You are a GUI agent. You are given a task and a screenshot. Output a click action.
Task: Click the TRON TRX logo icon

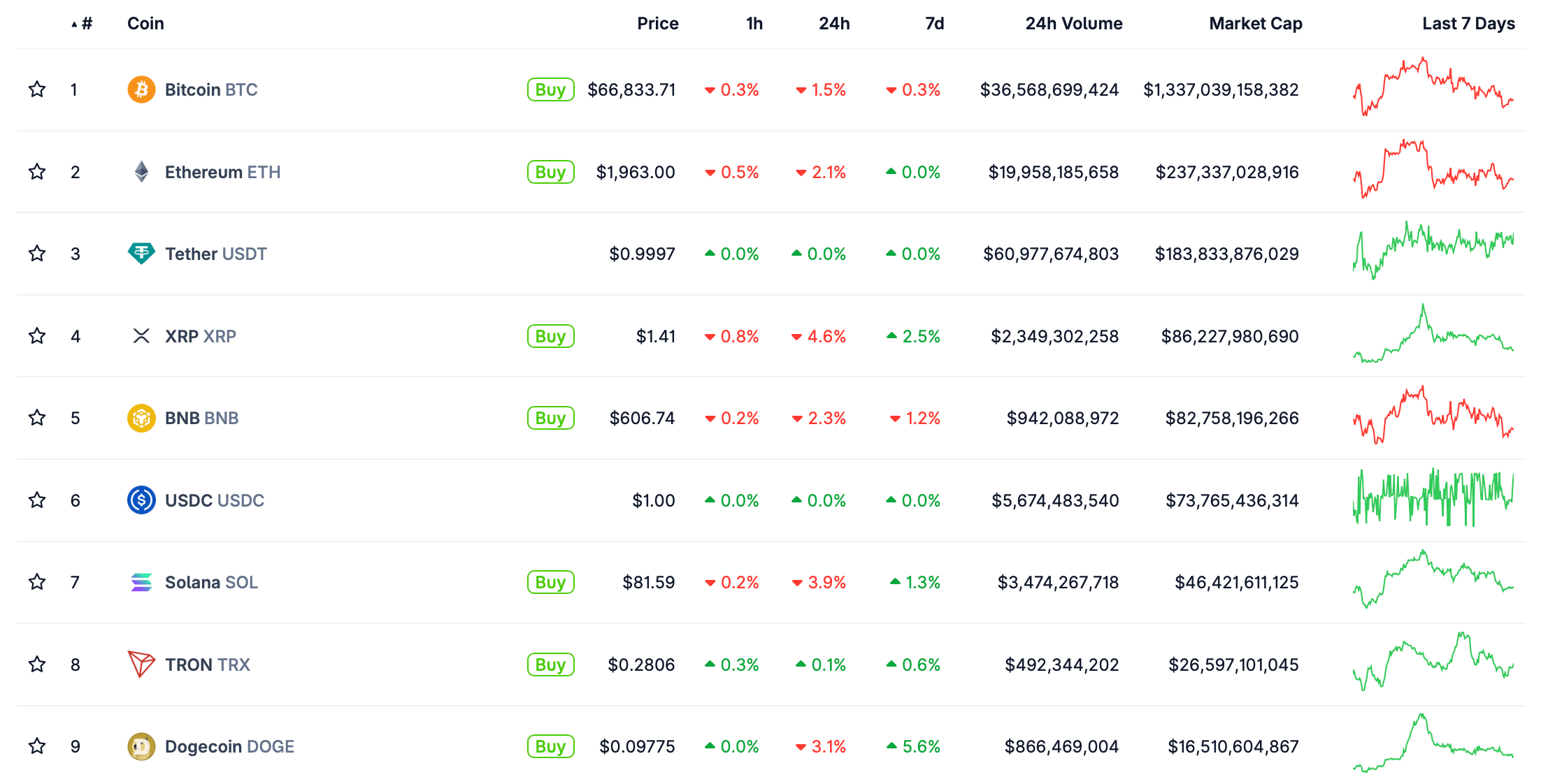pos(141,664)
